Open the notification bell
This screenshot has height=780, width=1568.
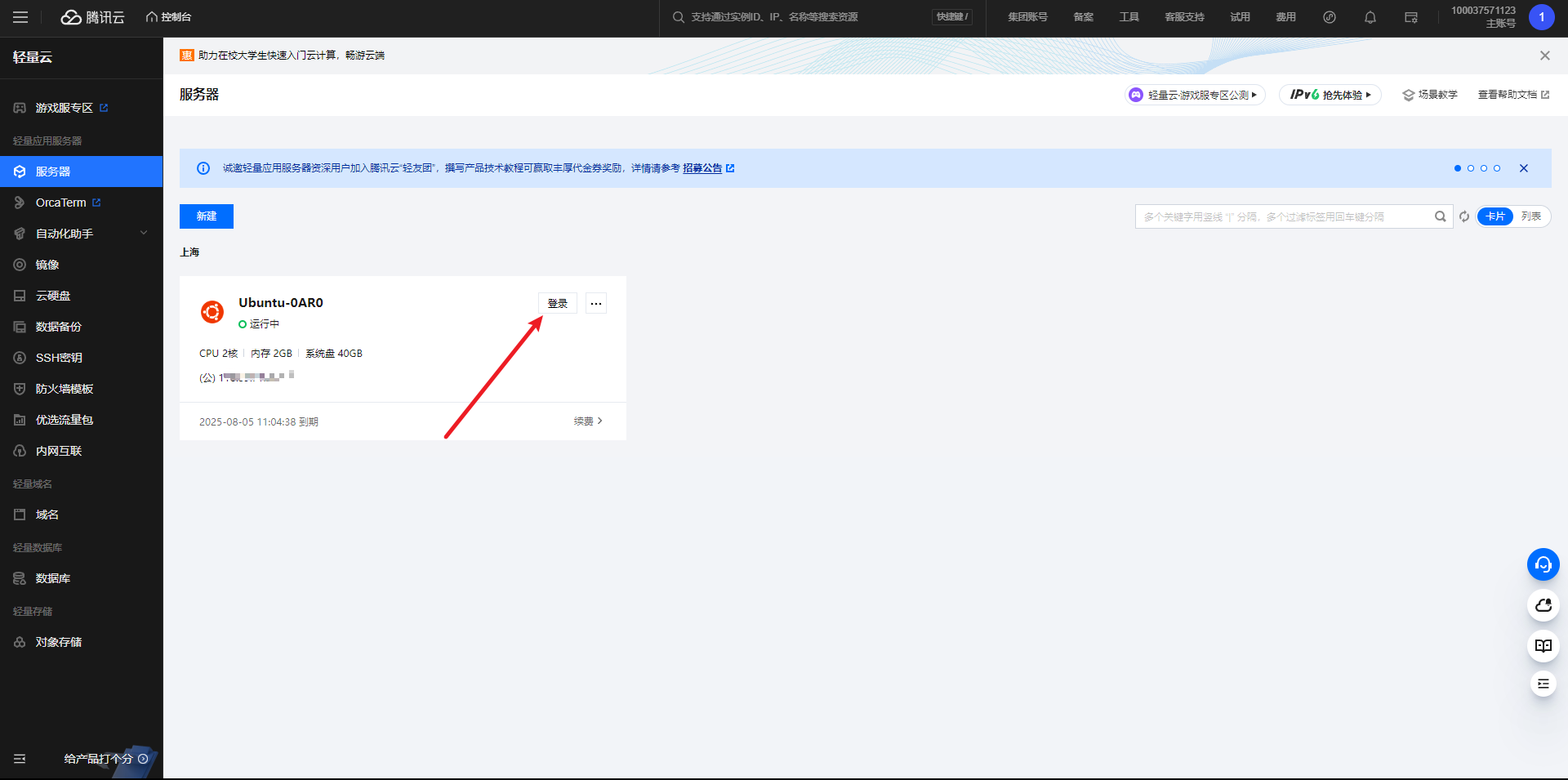(x=1370, y=17)
